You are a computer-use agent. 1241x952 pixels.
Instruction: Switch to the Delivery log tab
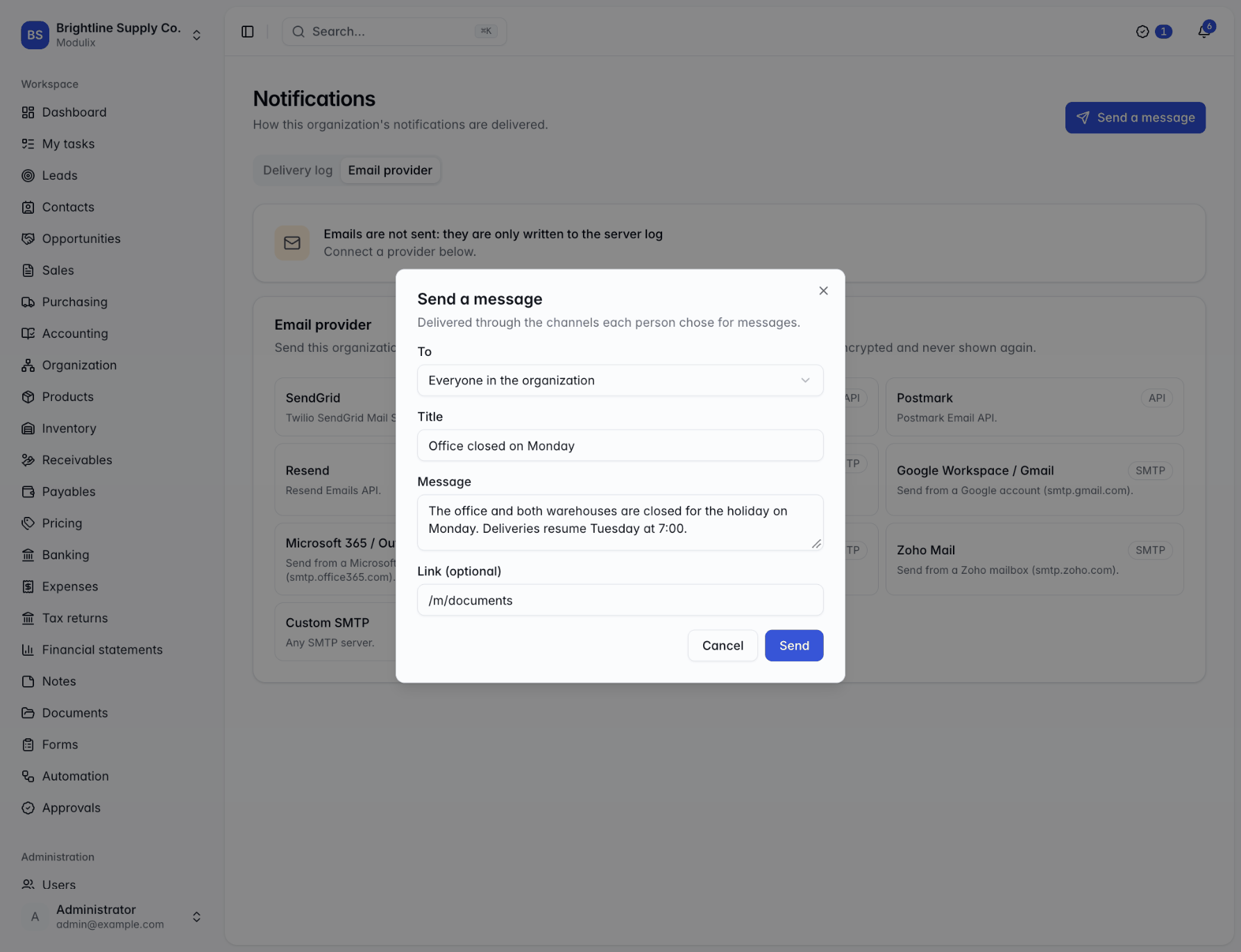click(298, 170)
